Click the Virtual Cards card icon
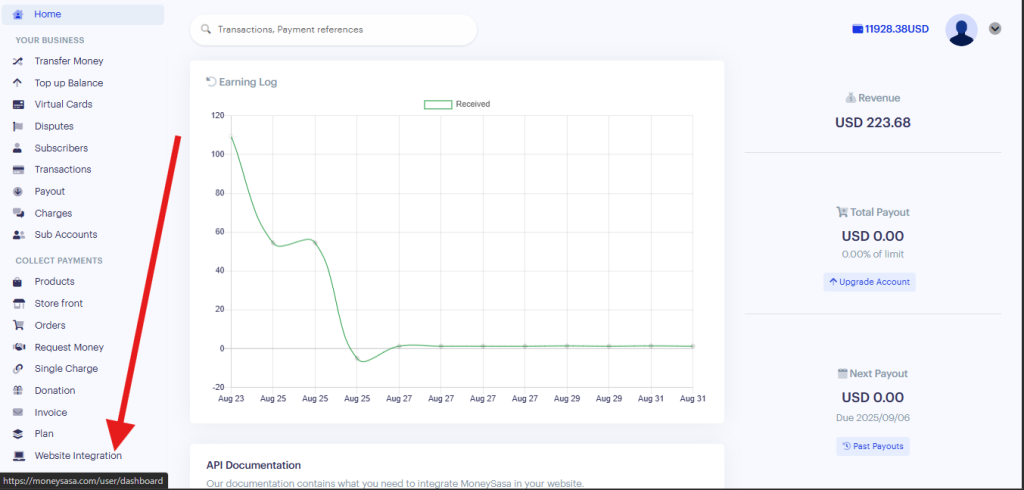 [x=17, y=105]
